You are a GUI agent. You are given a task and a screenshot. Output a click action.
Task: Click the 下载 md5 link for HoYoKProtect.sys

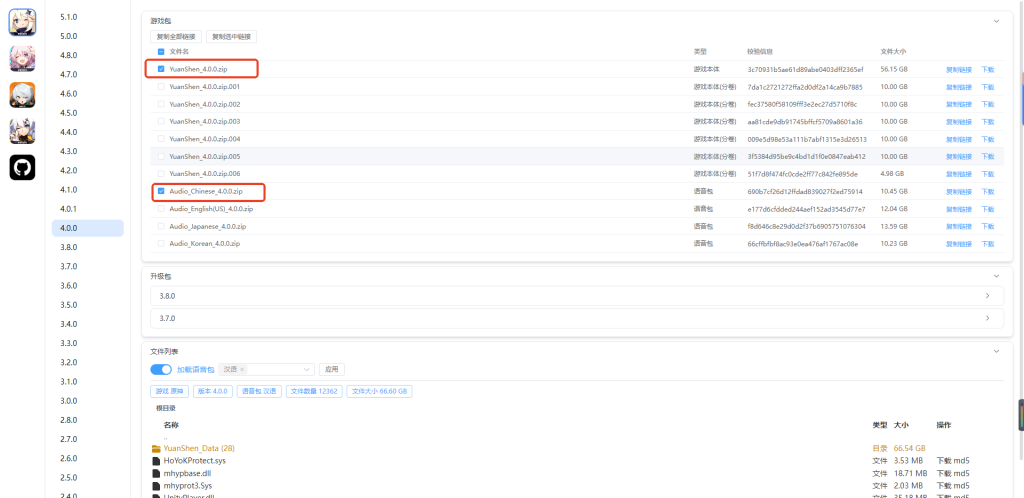pos(953,461)
